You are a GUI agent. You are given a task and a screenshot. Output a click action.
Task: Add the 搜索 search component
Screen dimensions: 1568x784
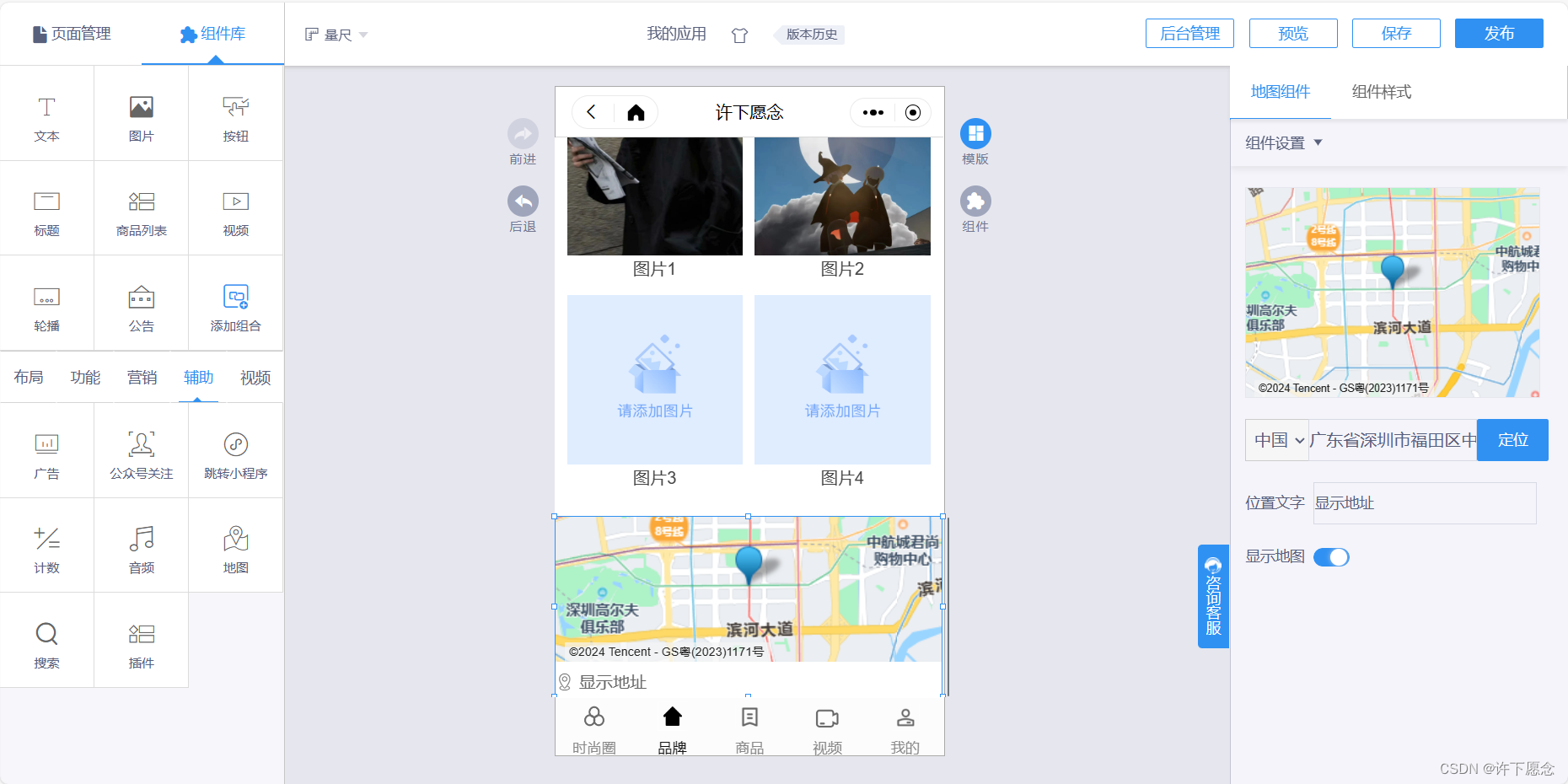[x=47, y=641]
